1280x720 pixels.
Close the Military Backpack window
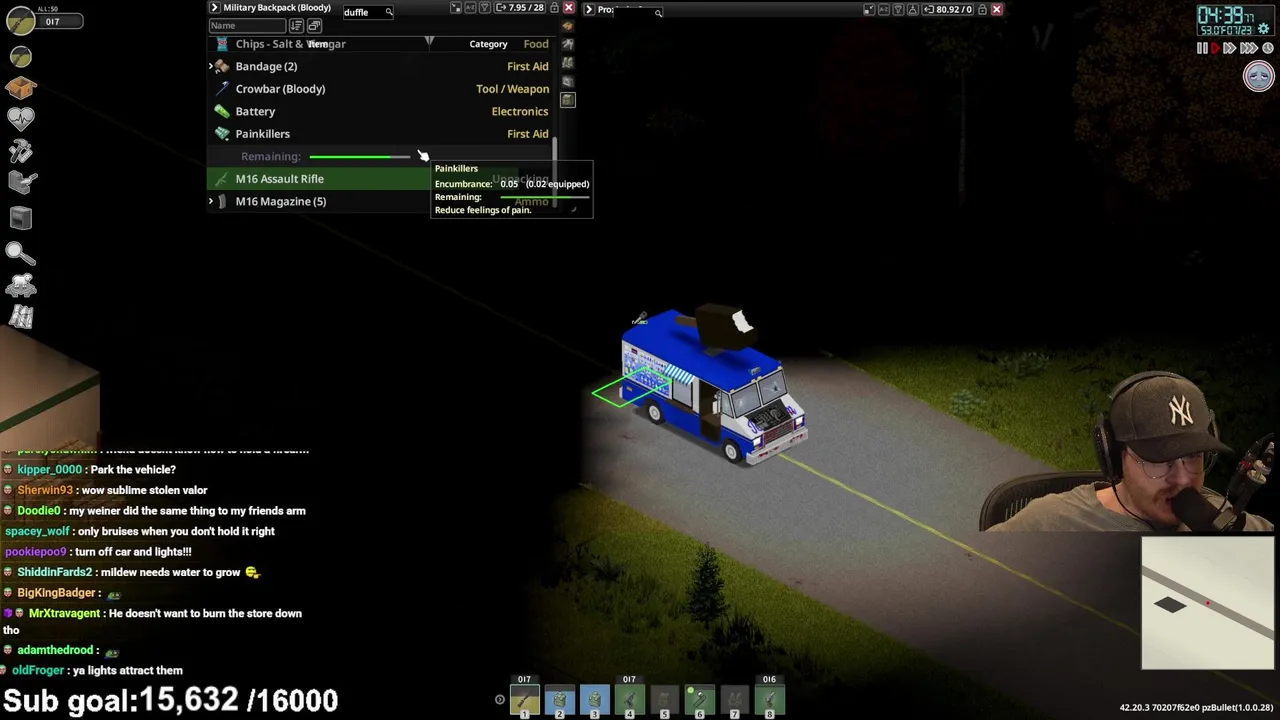569,9
